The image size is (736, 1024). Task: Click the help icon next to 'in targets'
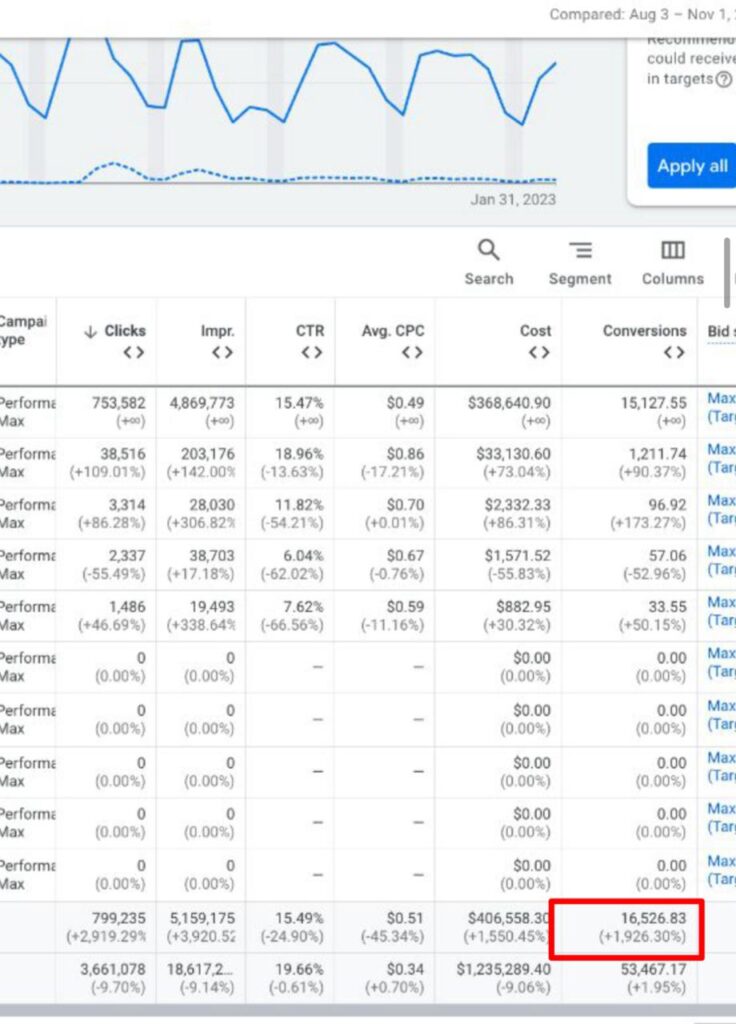pyautogui.click(x=723, y=80)
